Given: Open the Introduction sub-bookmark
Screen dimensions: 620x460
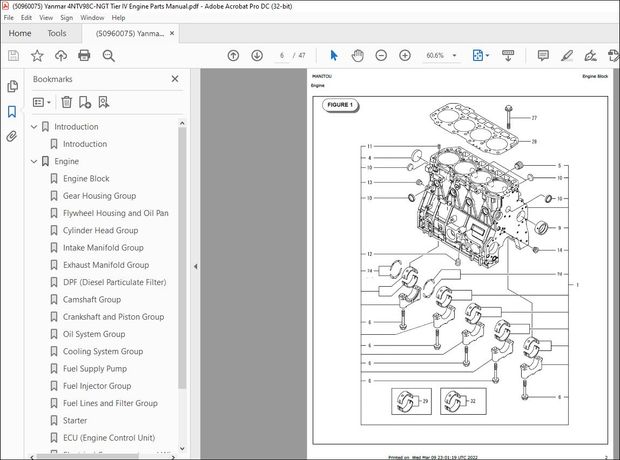Looking at the screenshot, I should point(85,144).
